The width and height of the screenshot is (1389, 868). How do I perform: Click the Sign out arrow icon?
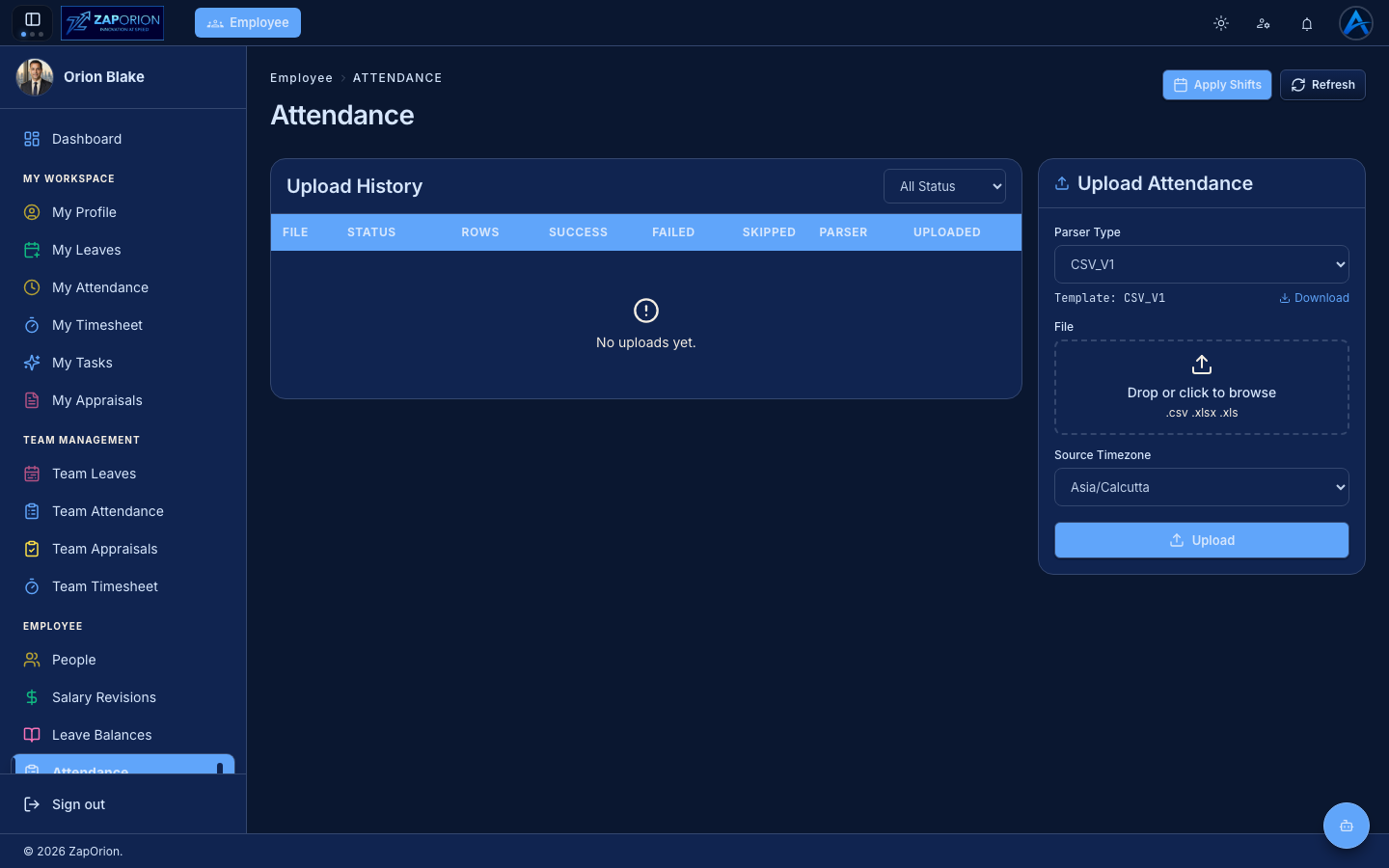[x=32, y=804]
